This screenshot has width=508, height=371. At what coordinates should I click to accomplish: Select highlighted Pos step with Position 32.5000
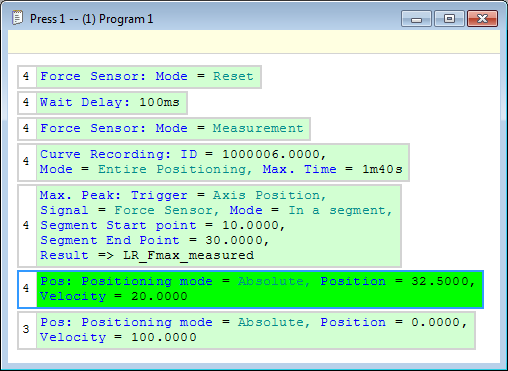250,289
